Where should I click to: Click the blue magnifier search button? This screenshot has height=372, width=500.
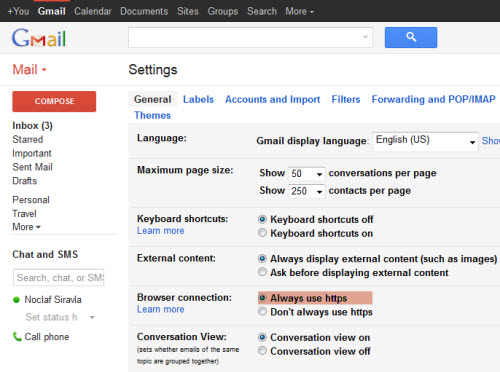411,37
